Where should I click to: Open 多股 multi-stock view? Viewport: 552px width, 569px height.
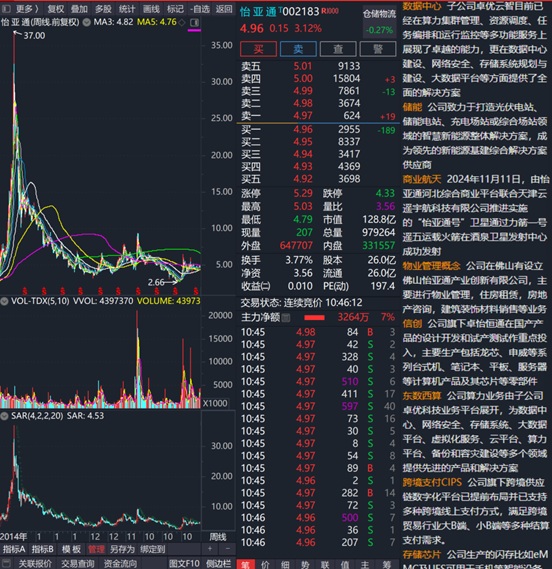pos(103,9)
